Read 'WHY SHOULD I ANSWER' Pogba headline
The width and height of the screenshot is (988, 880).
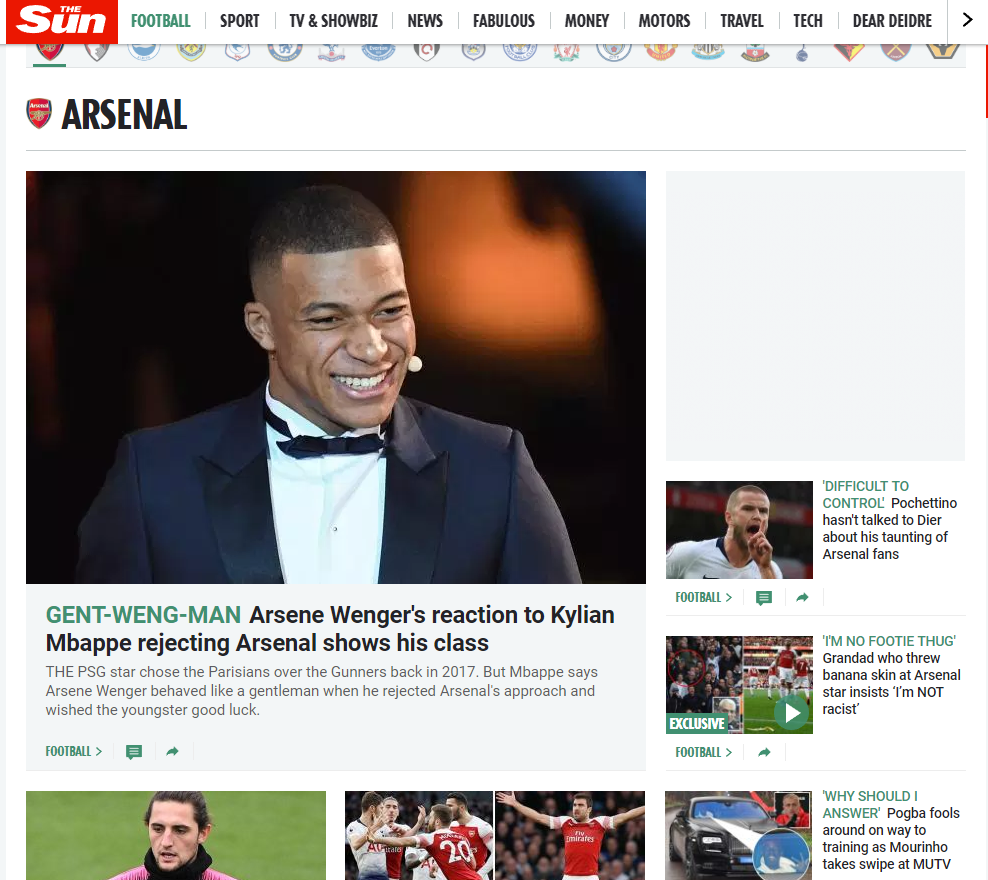coord(891,830)
